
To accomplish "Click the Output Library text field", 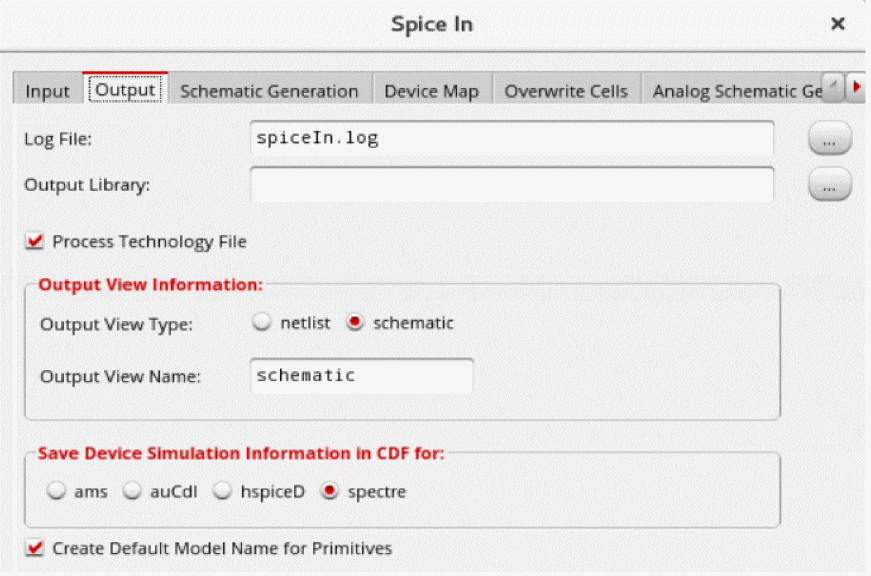I will pos(511,184).
